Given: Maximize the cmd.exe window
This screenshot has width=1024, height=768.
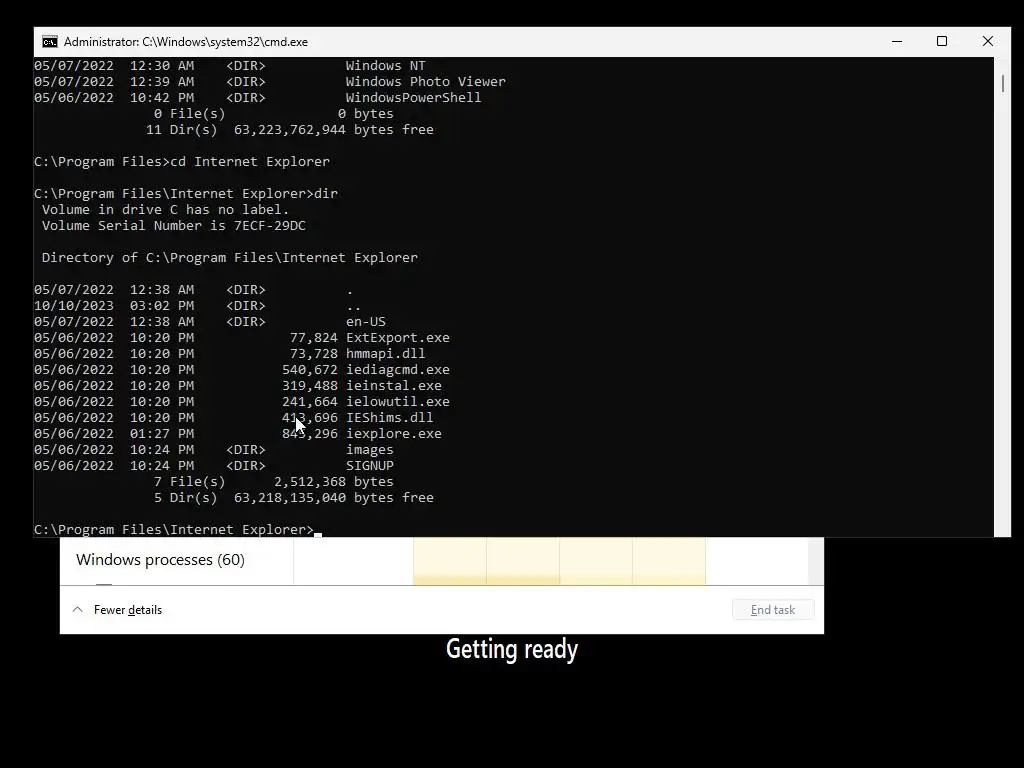Looking at the screenshot, I should (x=942, y=41).
